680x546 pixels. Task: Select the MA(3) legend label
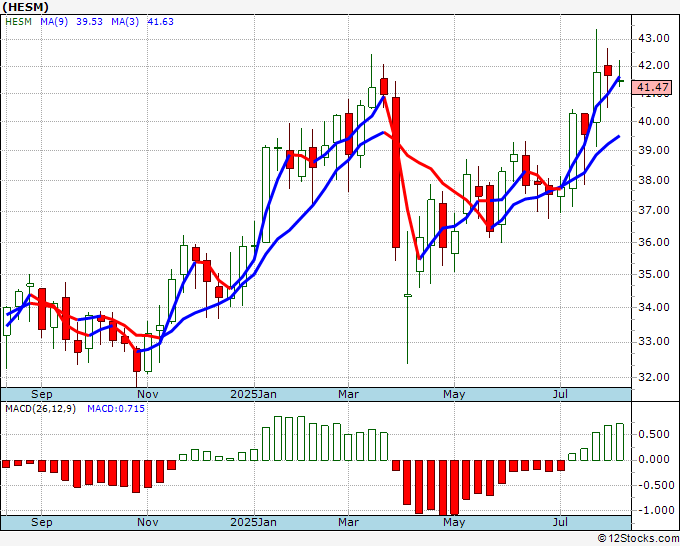pyautogui.click(x=125, y=21)
